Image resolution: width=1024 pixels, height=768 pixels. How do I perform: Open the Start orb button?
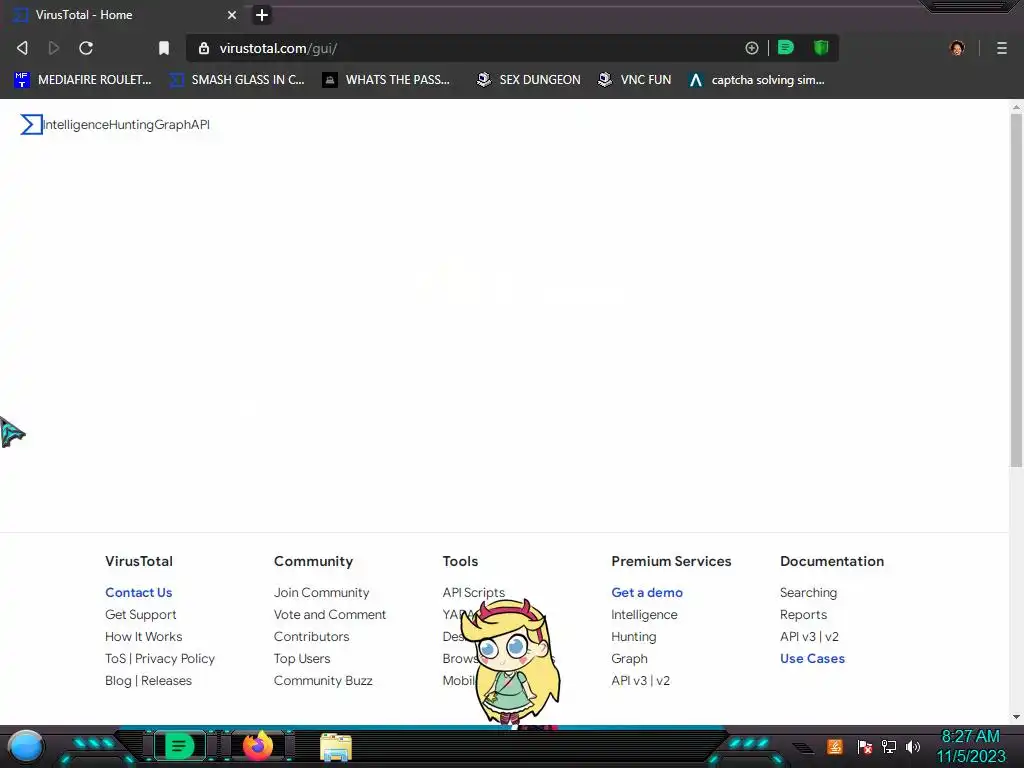pos(25,747)
